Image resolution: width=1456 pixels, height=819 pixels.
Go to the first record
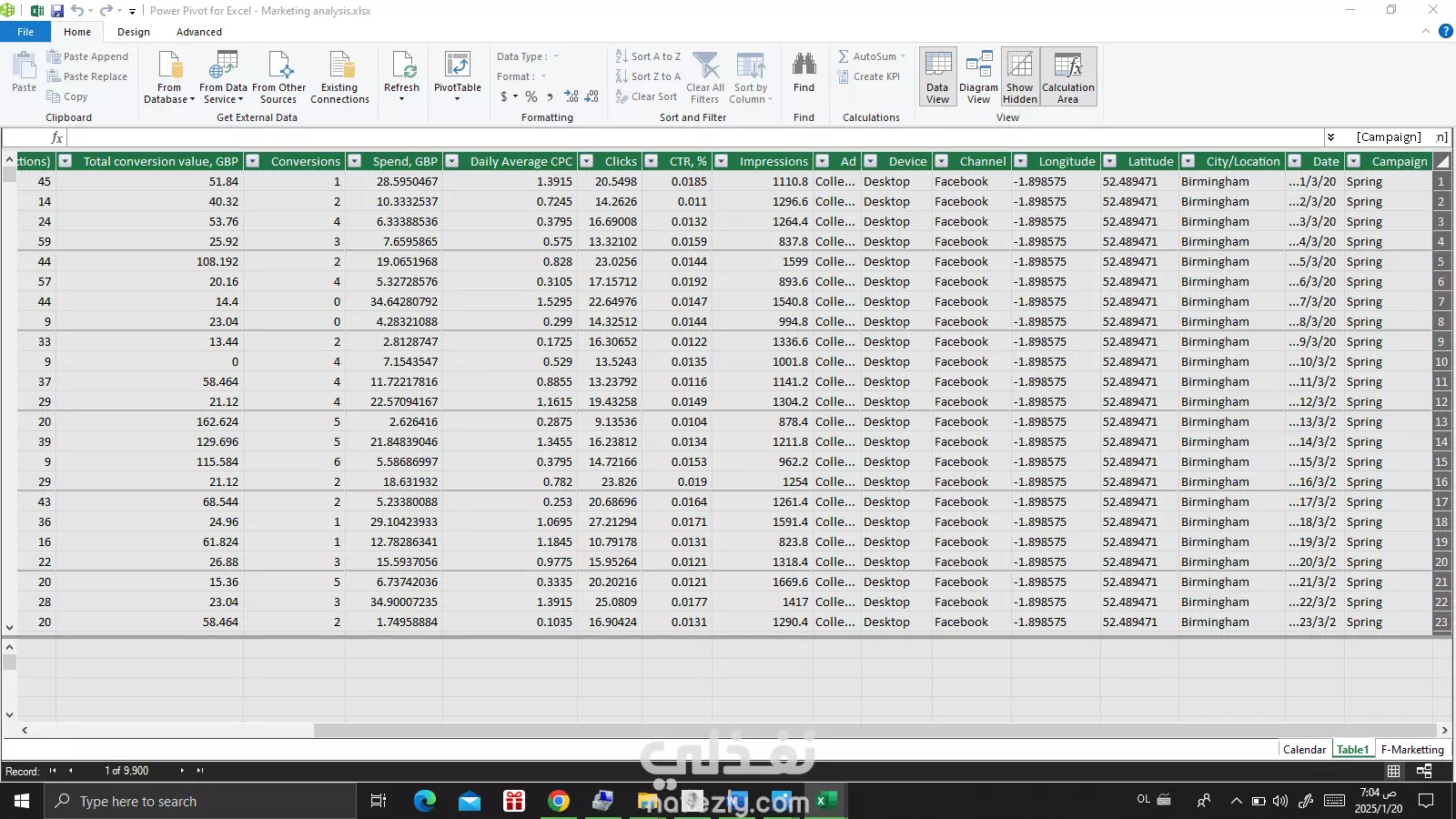coord(53,771)
